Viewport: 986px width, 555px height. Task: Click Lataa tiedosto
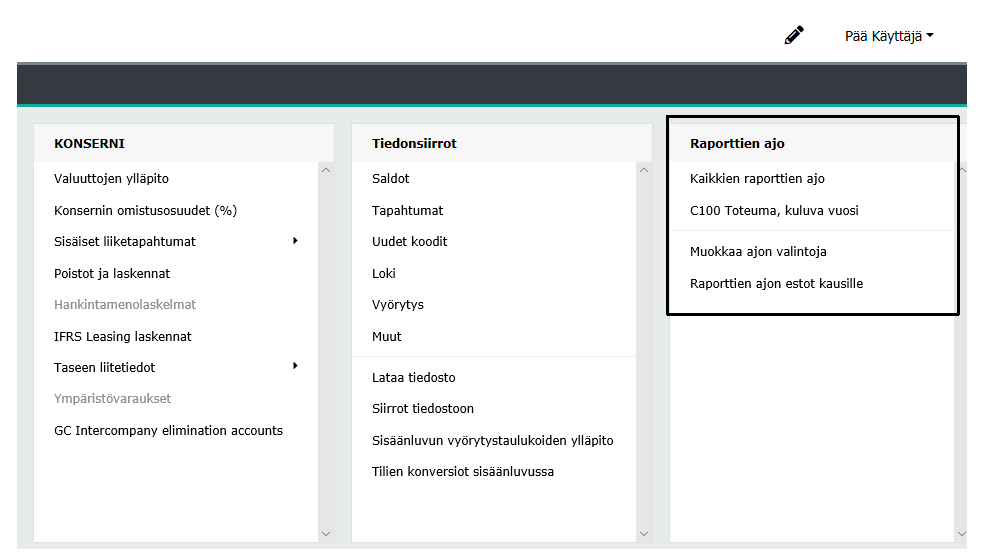pos(413,378)
